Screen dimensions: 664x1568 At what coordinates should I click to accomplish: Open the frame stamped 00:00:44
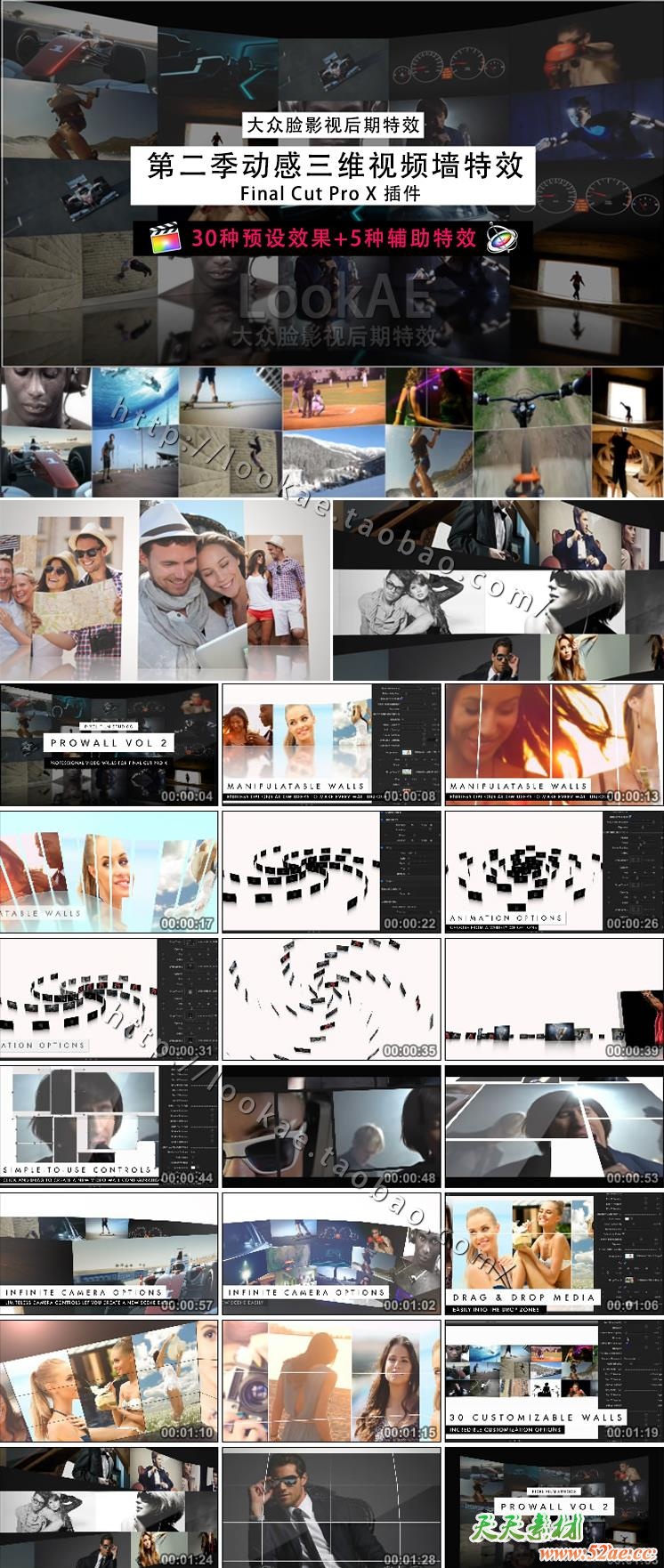point(109,1126)
